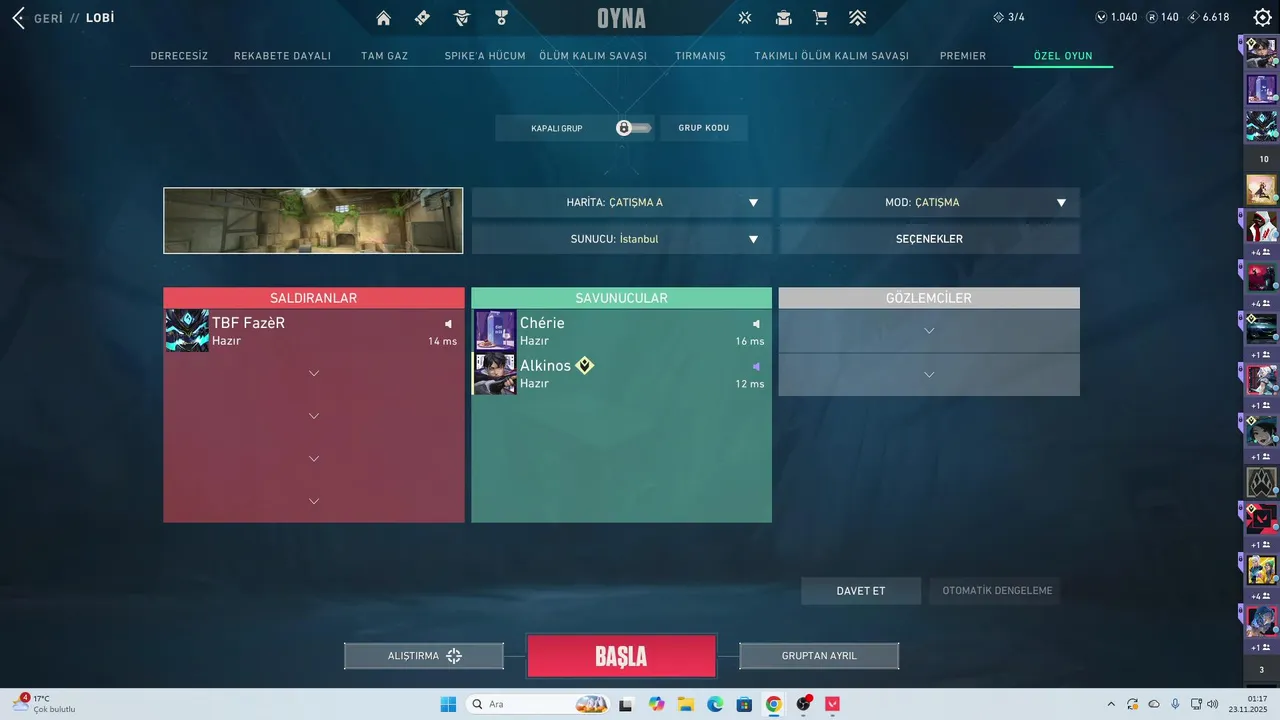1280x720 pixels.
Task: Toggle Alkinos speaker icon
Action: click(x=757, y=366)
